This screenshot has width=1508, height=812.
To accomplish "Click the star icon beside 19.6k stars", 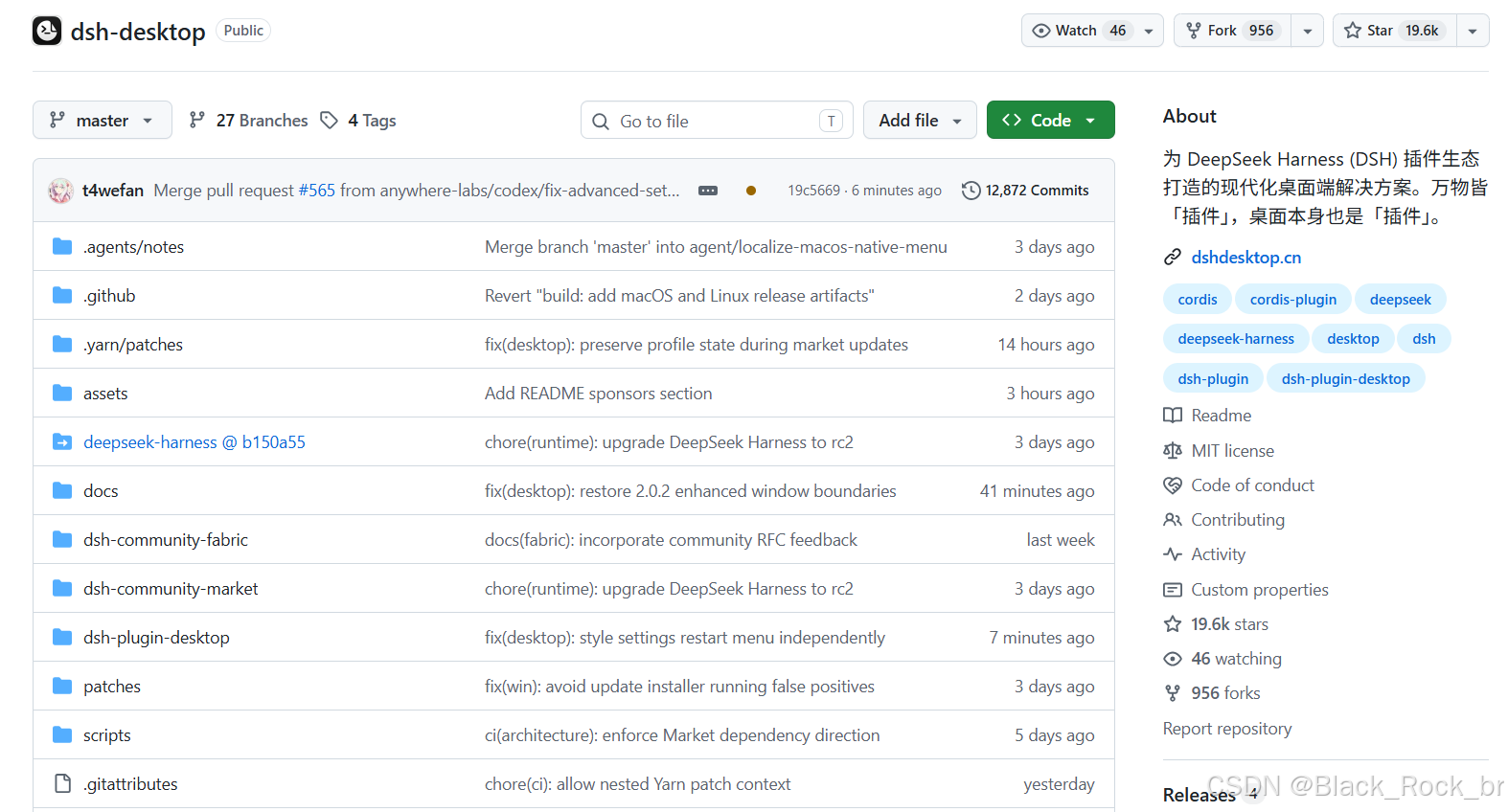I will [x=1173, y=624].
